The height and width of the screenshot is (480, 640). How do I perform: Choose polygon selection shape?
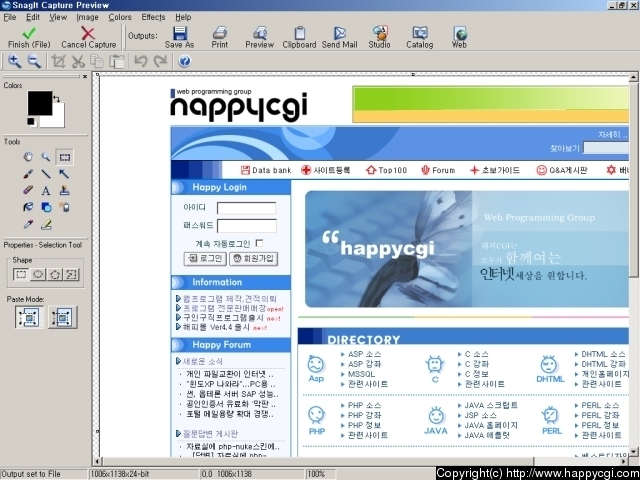tap(55, 274)
